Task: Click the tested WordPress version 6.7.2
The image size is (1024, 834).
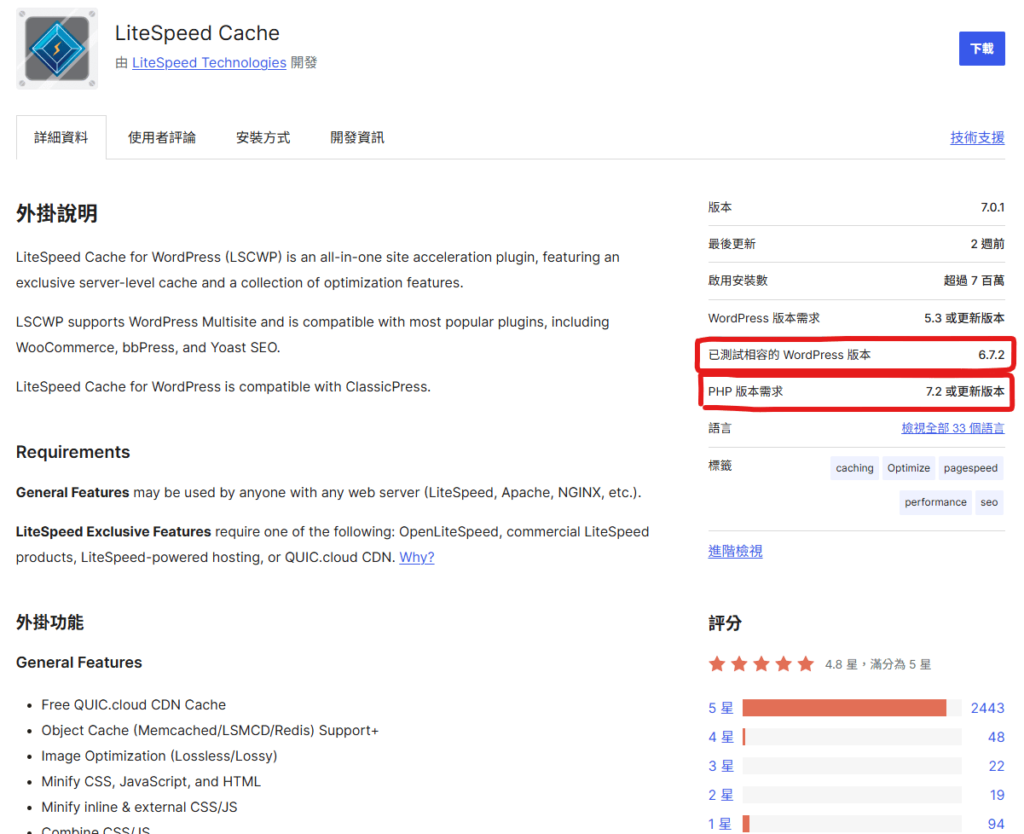Action: [x=991, y=355]
